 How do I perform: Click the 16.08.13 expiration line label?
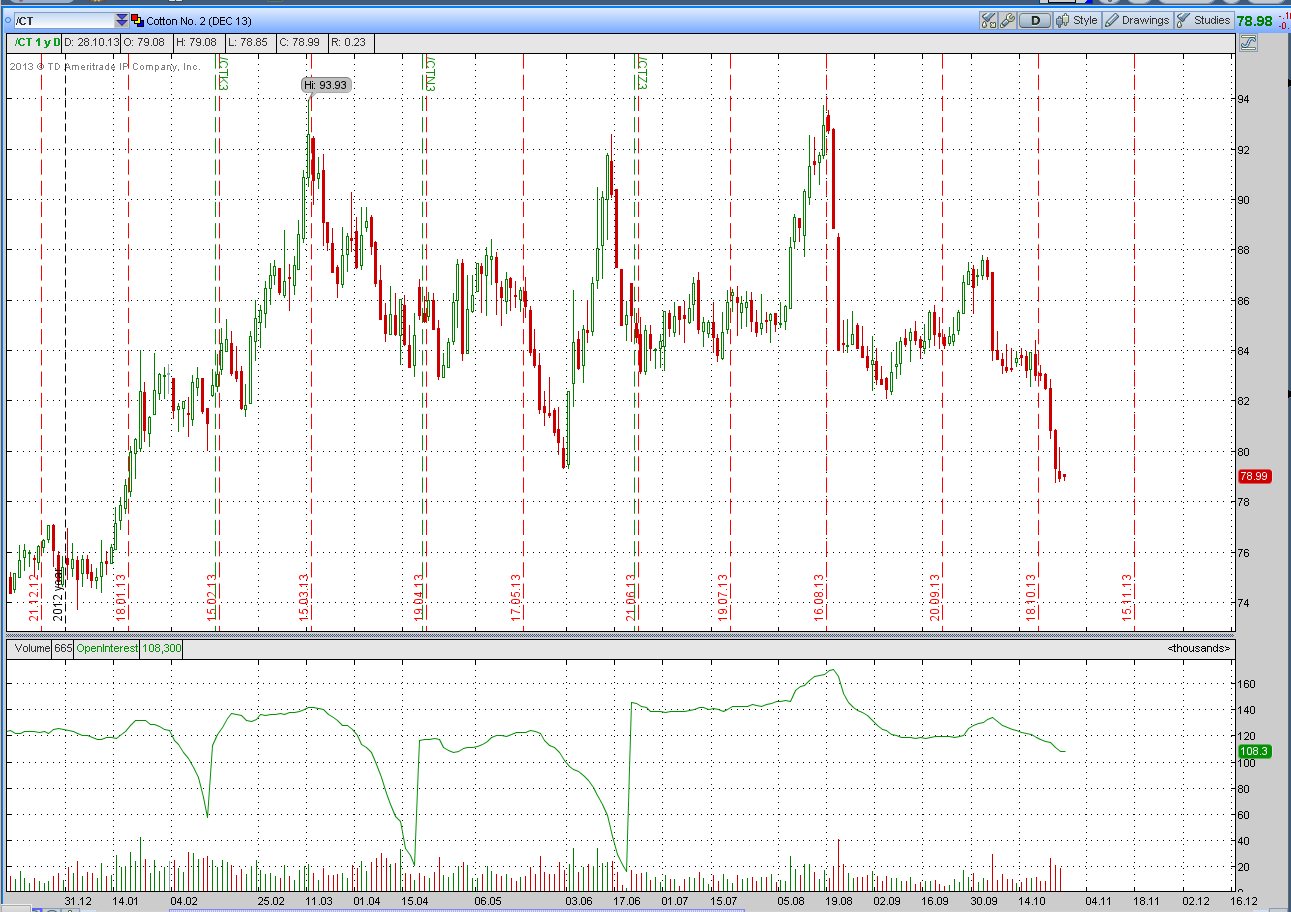[819, 598]
